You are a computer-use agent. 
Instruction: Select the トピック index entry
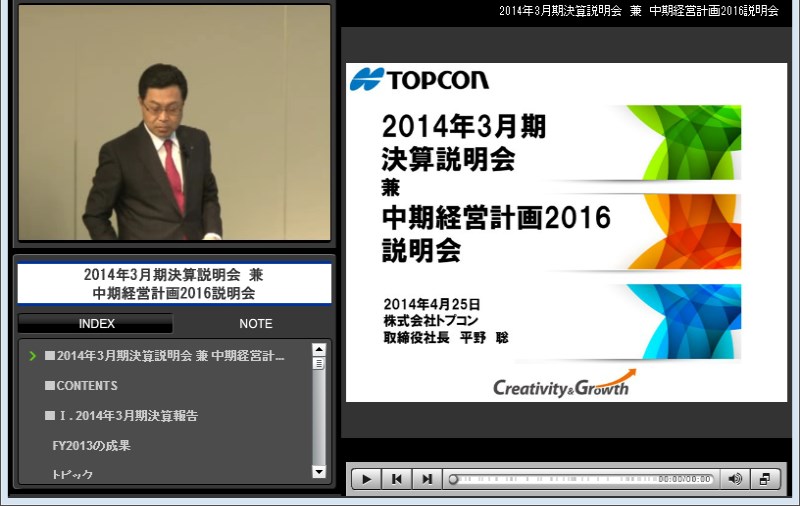coord(72,474)
